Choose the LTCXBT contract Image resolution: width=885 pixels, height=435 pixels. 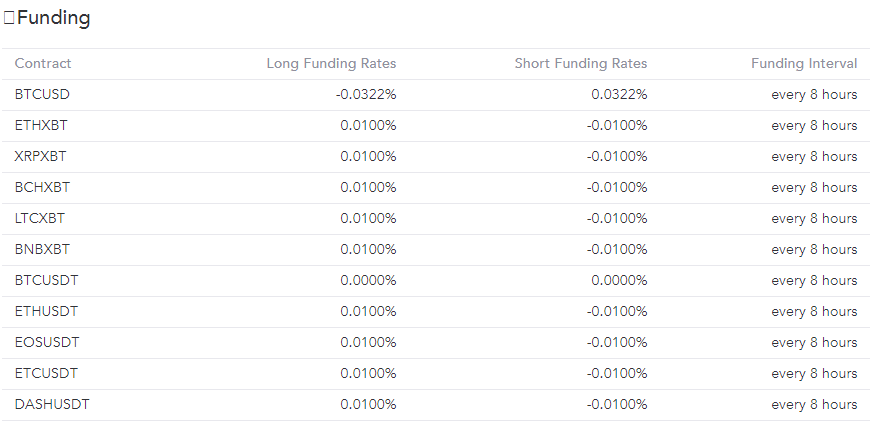(x=40, y=218)
